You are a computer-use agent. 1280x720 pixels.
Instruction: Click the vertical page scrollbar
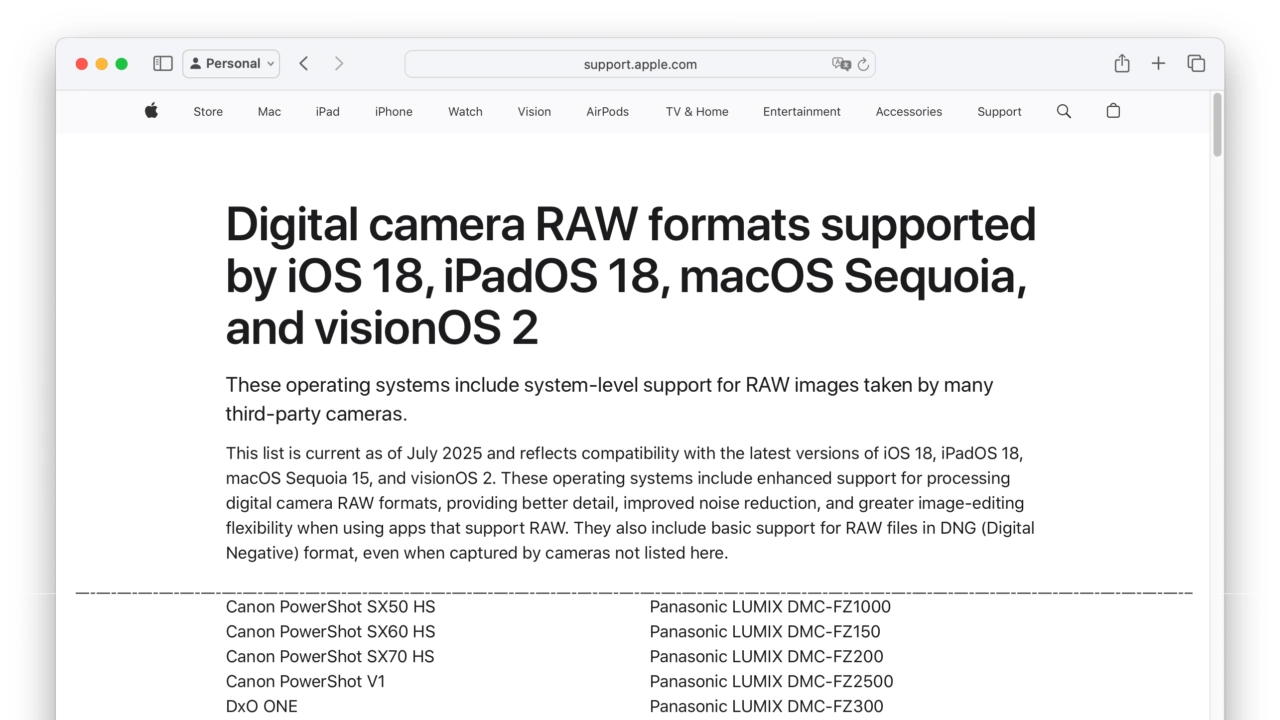(x=1217, y=126)
